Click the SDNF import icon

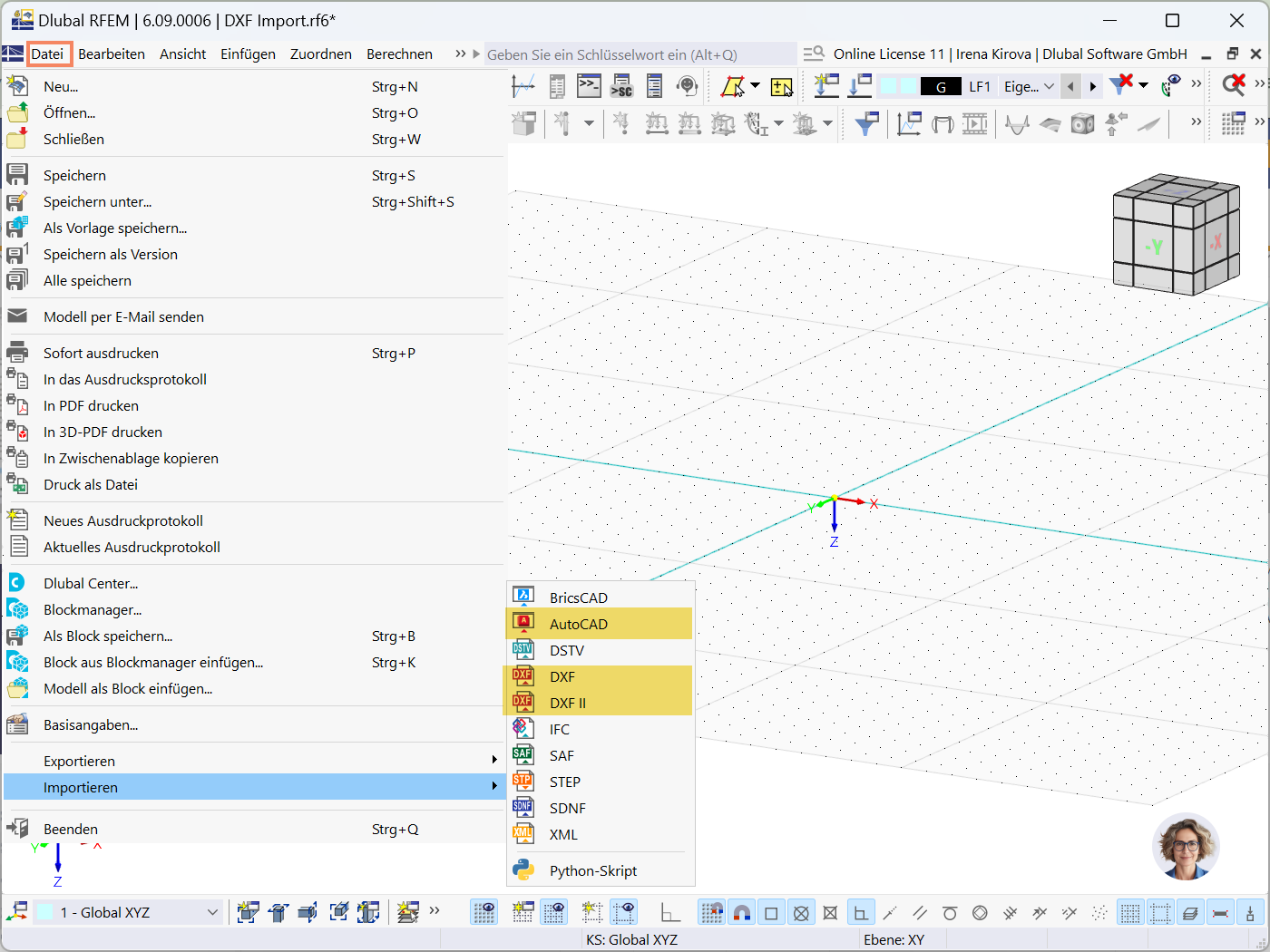[523, 808]
